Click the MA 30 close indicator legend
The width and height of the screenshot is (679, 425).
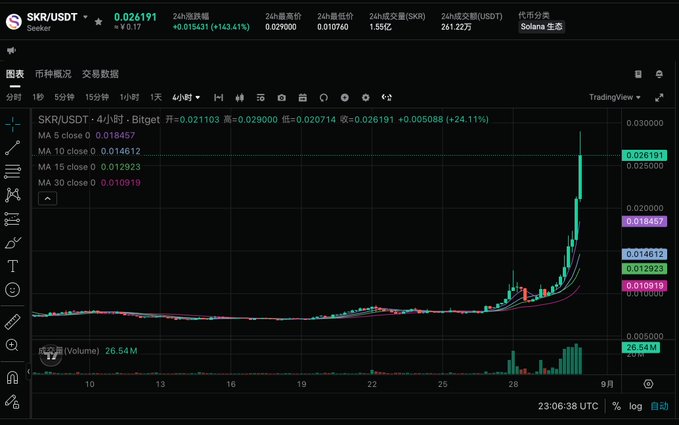click(x=89, y=183)
